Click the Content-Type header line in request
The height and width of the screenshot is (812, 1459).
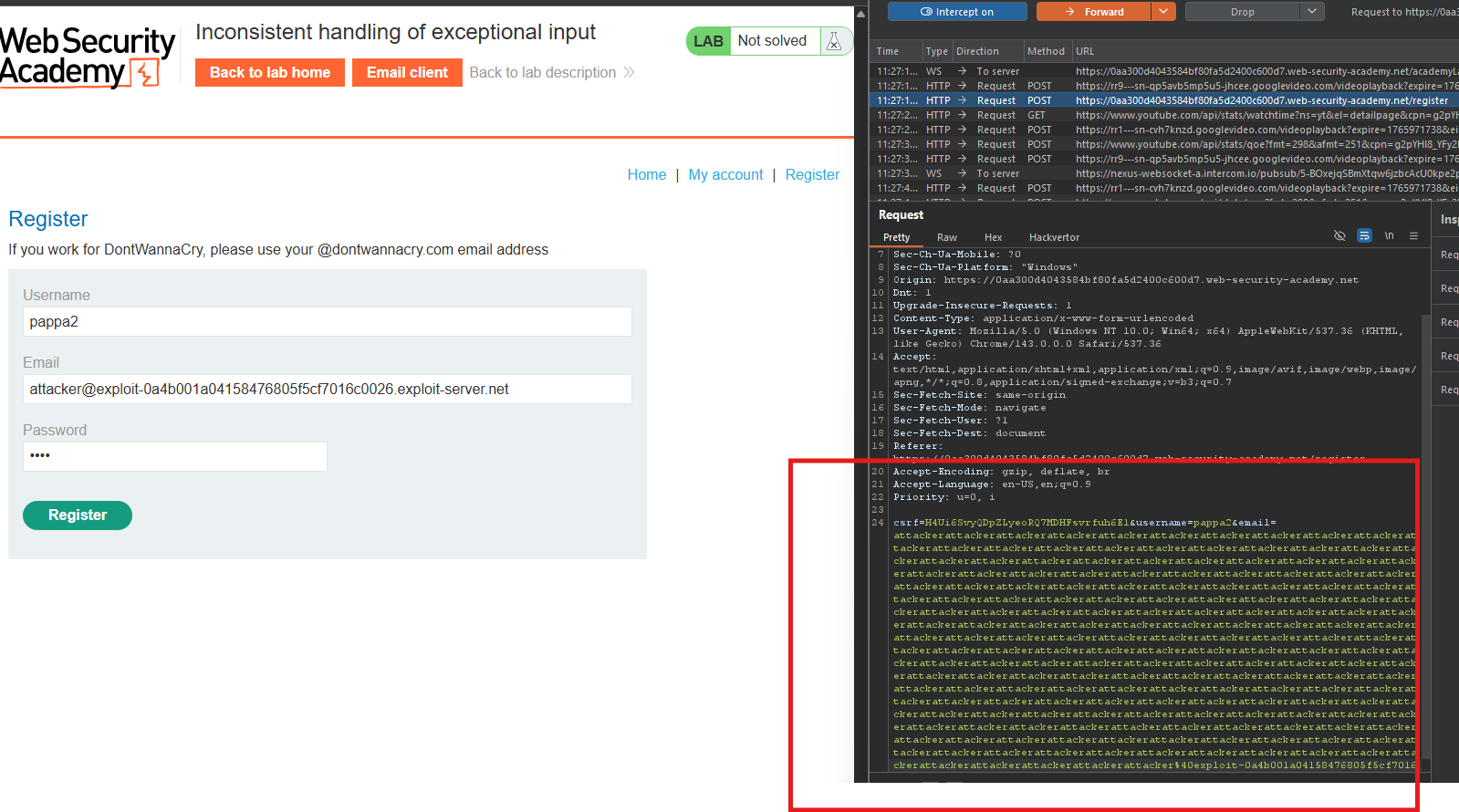[1043, 318]
